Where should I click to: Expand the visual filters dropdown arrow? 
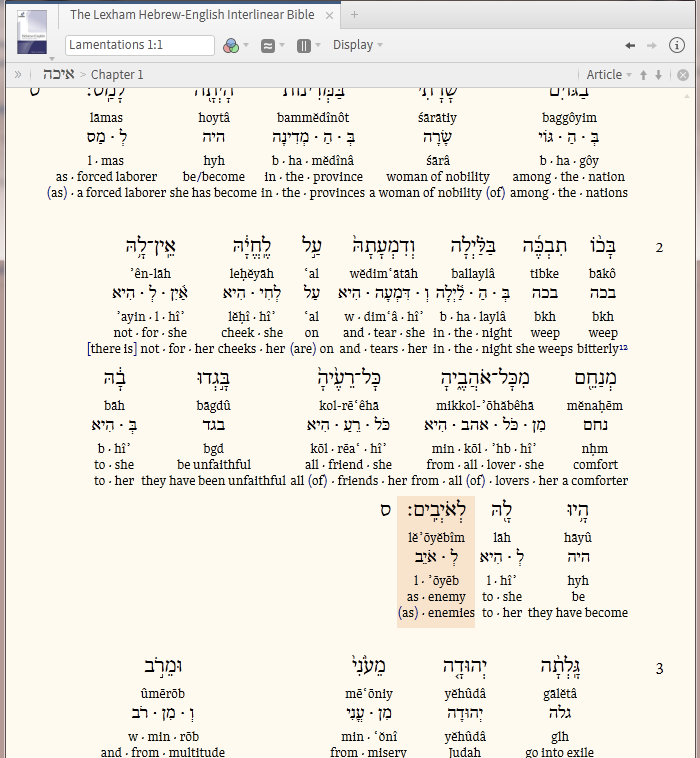246,45
